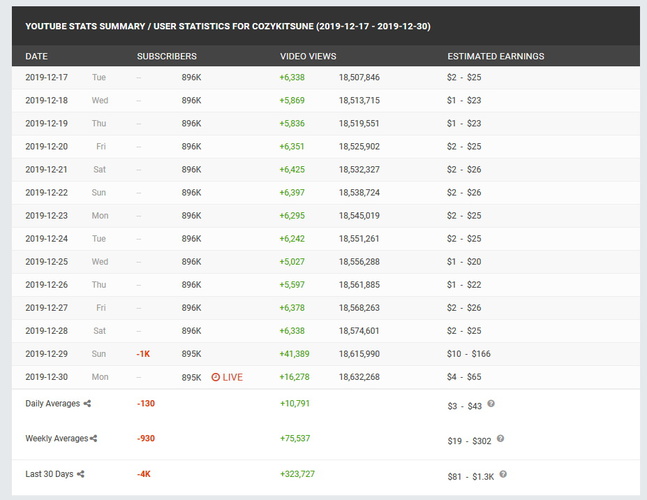Open help icon for last 30 days earnings

pyautogui.click(x=505, y=474)
